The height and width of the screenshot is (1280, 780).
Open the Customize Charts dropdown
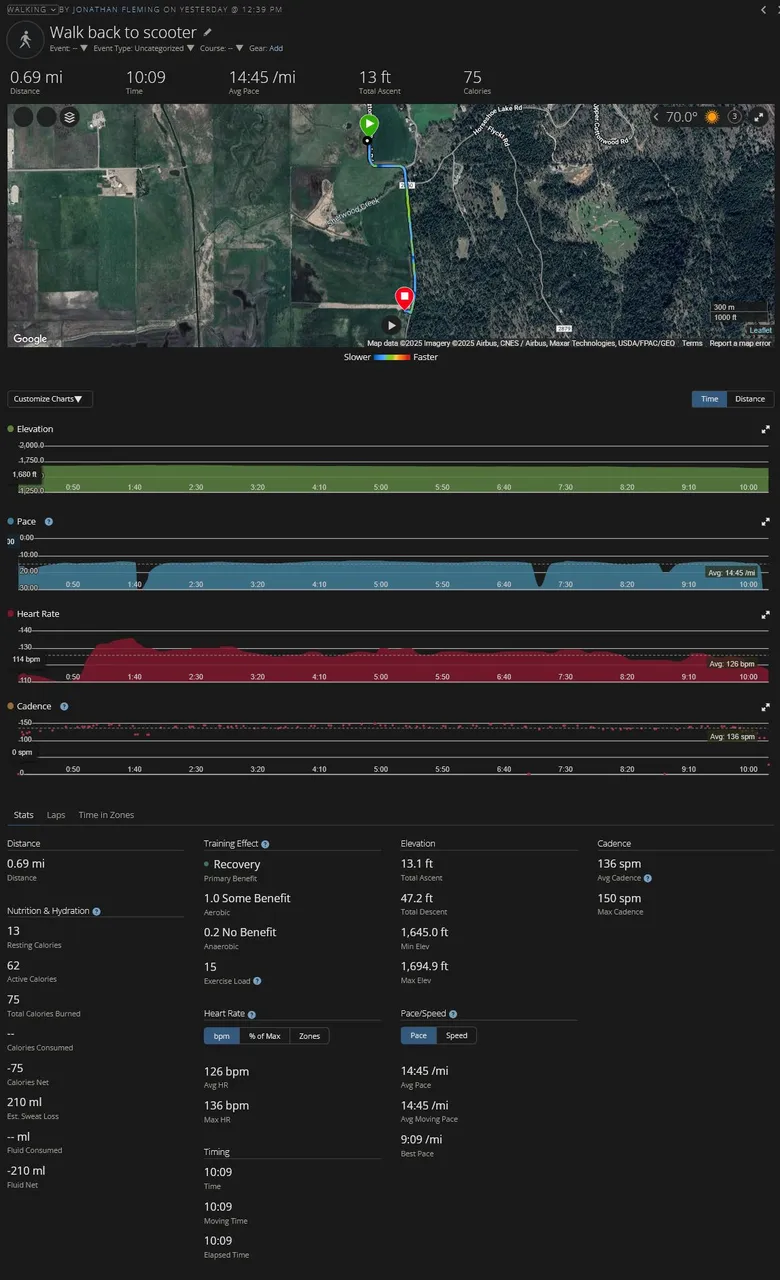(x=50, y=399)
